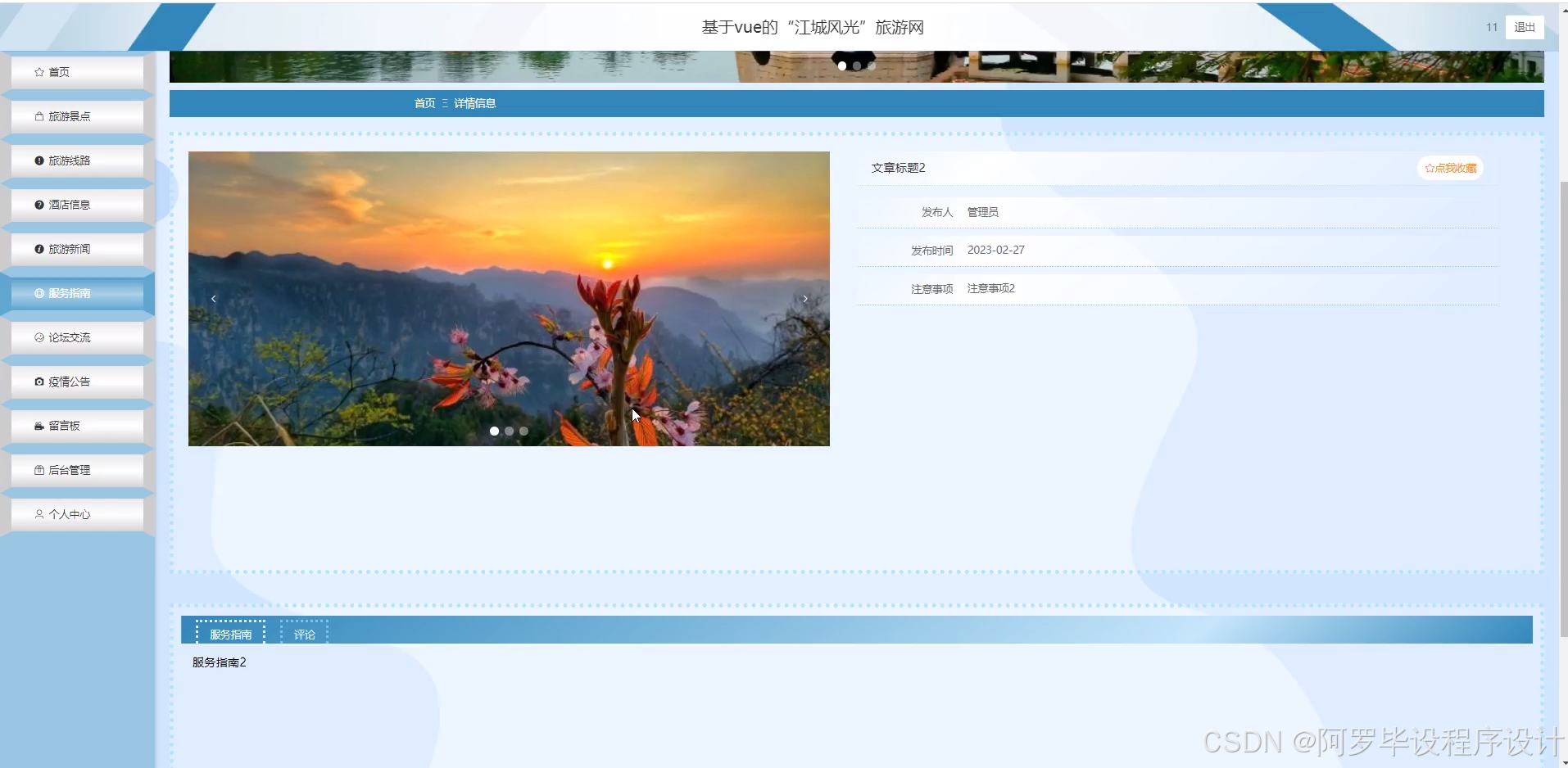The height and width of the screenshot is (768, 1568).
Task: Click the round icon beside 旅游线路
Action: (39, 160)
